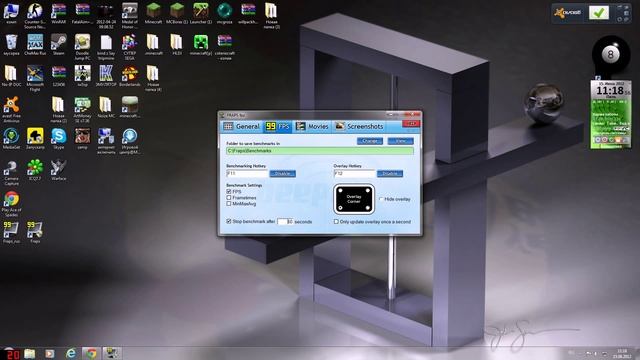Click the Overlay Hotkey F12 field
The height and width of the screenshot is (360, 640).
354,173
